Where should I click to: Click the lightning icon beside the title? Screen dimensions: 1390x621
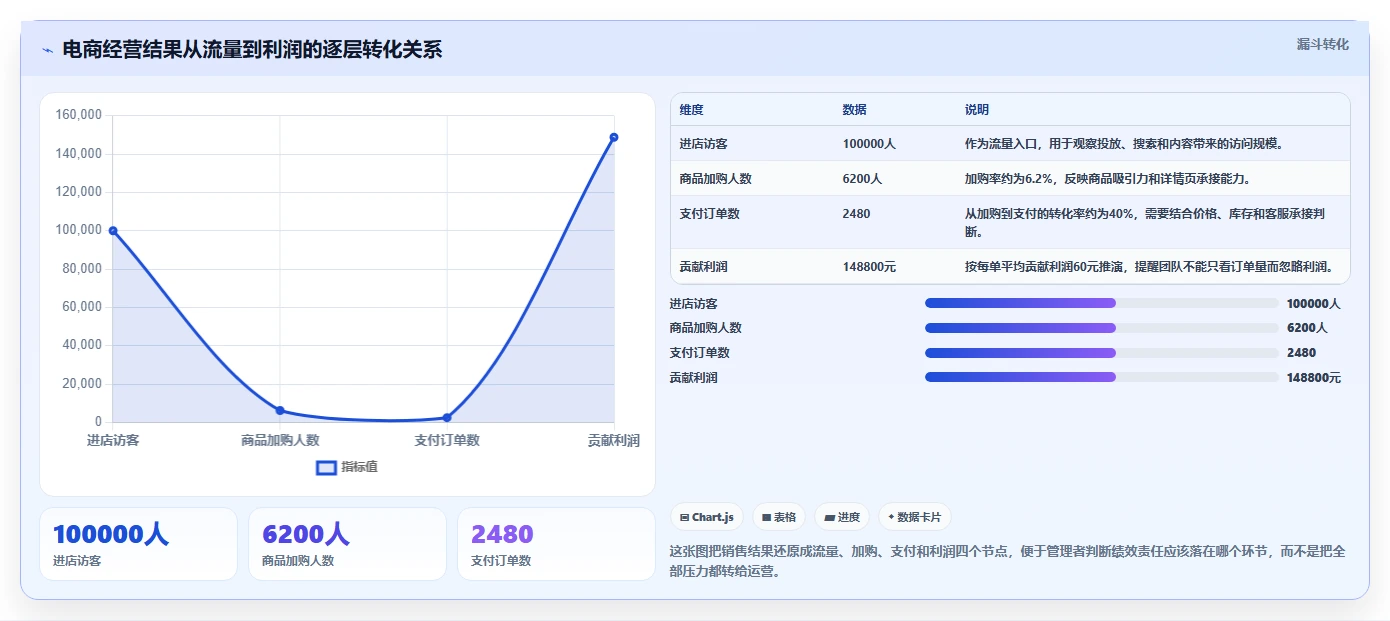[47, 50]
